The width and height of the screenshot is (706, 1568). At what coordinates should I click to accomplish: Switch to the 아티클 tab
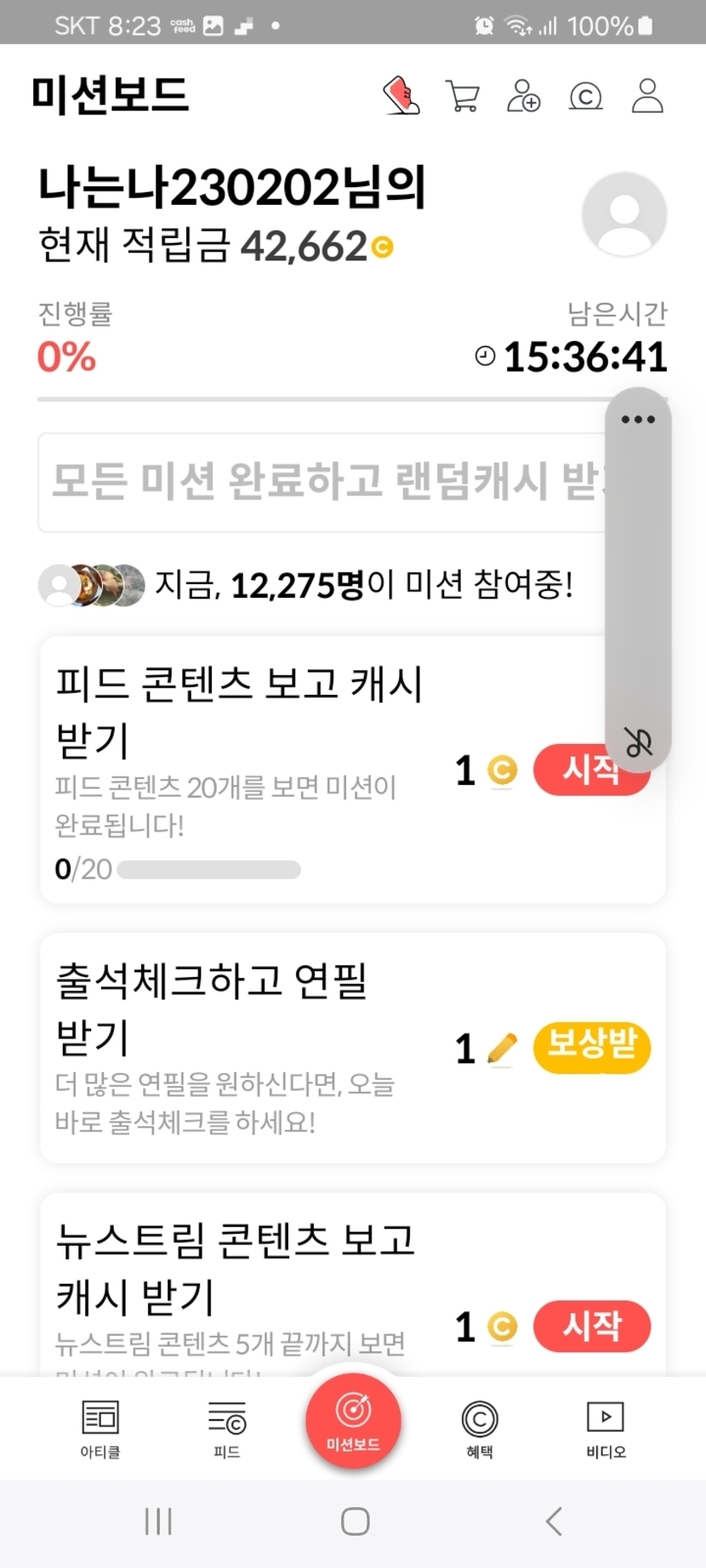[x=100, y=1429]
